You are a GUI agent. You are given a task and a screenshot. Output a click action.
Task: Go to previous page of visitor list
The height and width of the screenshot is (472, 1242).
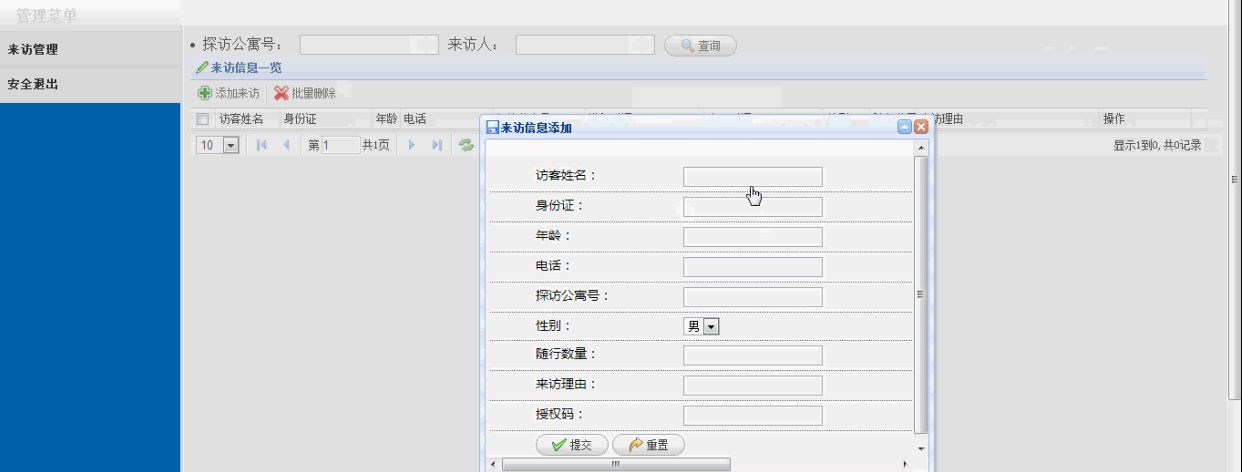(286, 146)
